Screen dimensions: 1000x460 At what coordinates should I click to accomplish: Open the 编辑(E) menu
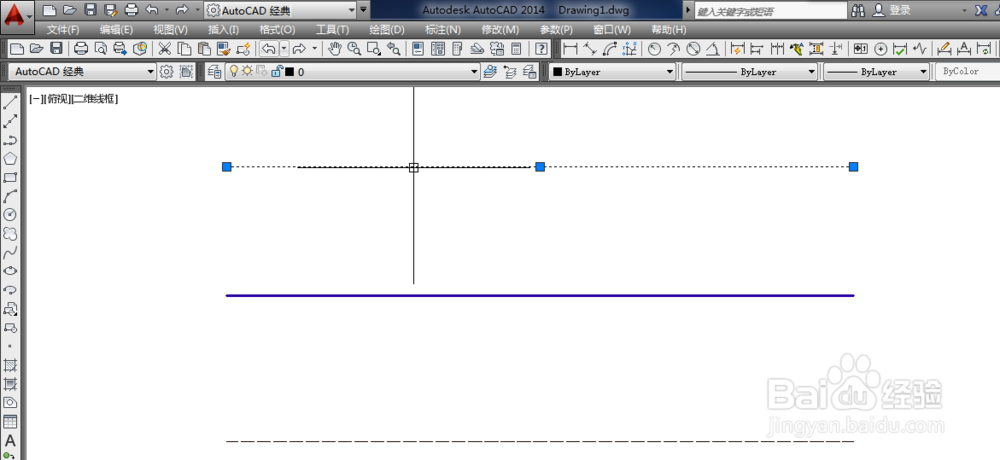[x=116, y=30]
